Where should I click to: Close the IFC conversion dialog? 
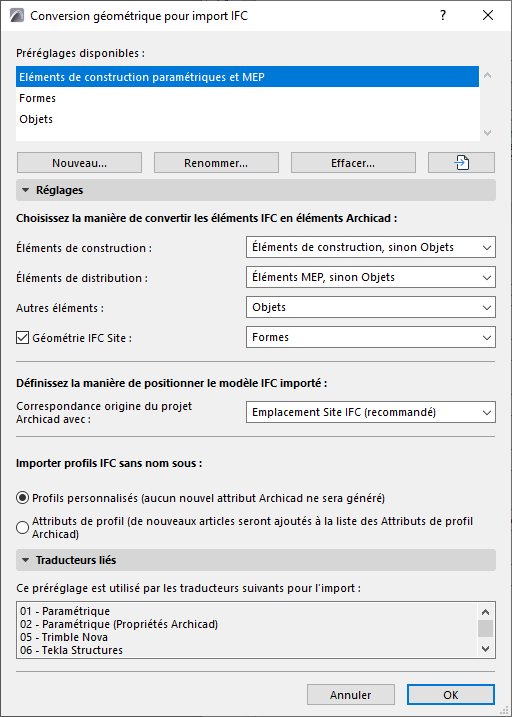[x=488, y=16]
